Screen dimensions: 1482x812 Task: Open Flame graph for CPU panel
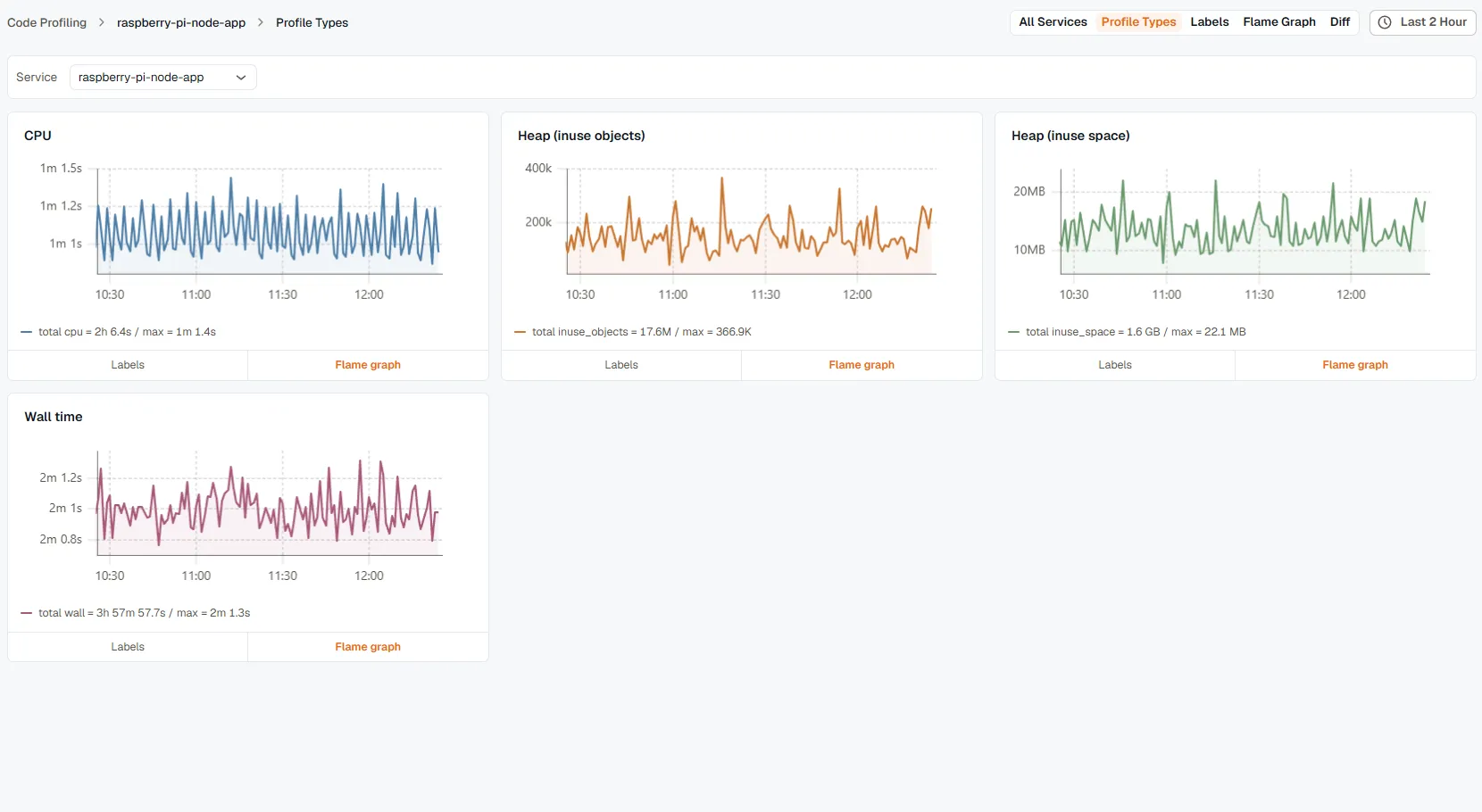tap(368, 365)
